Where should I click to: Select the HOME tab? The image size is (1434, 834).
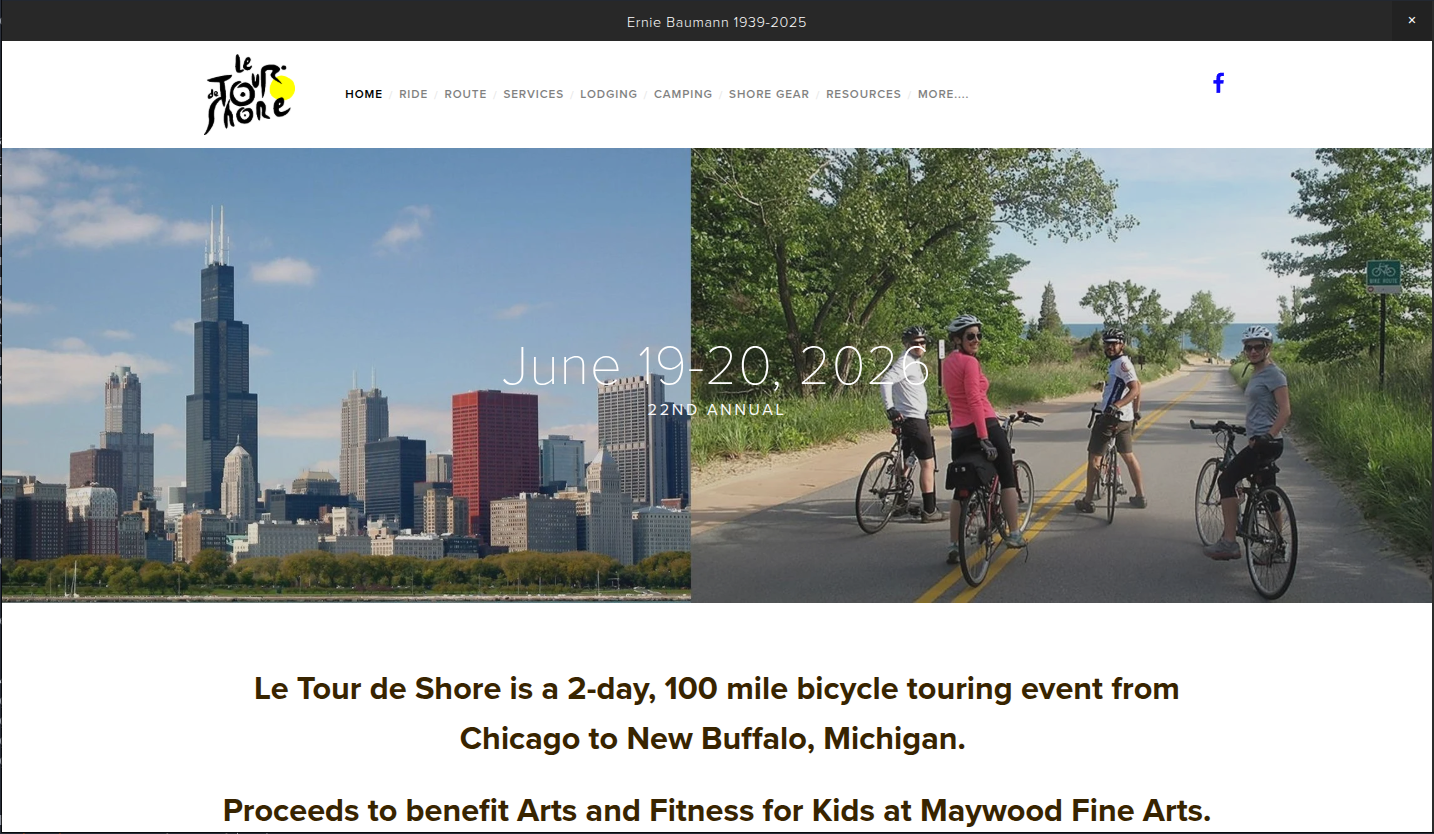click(x=363, y=94)
